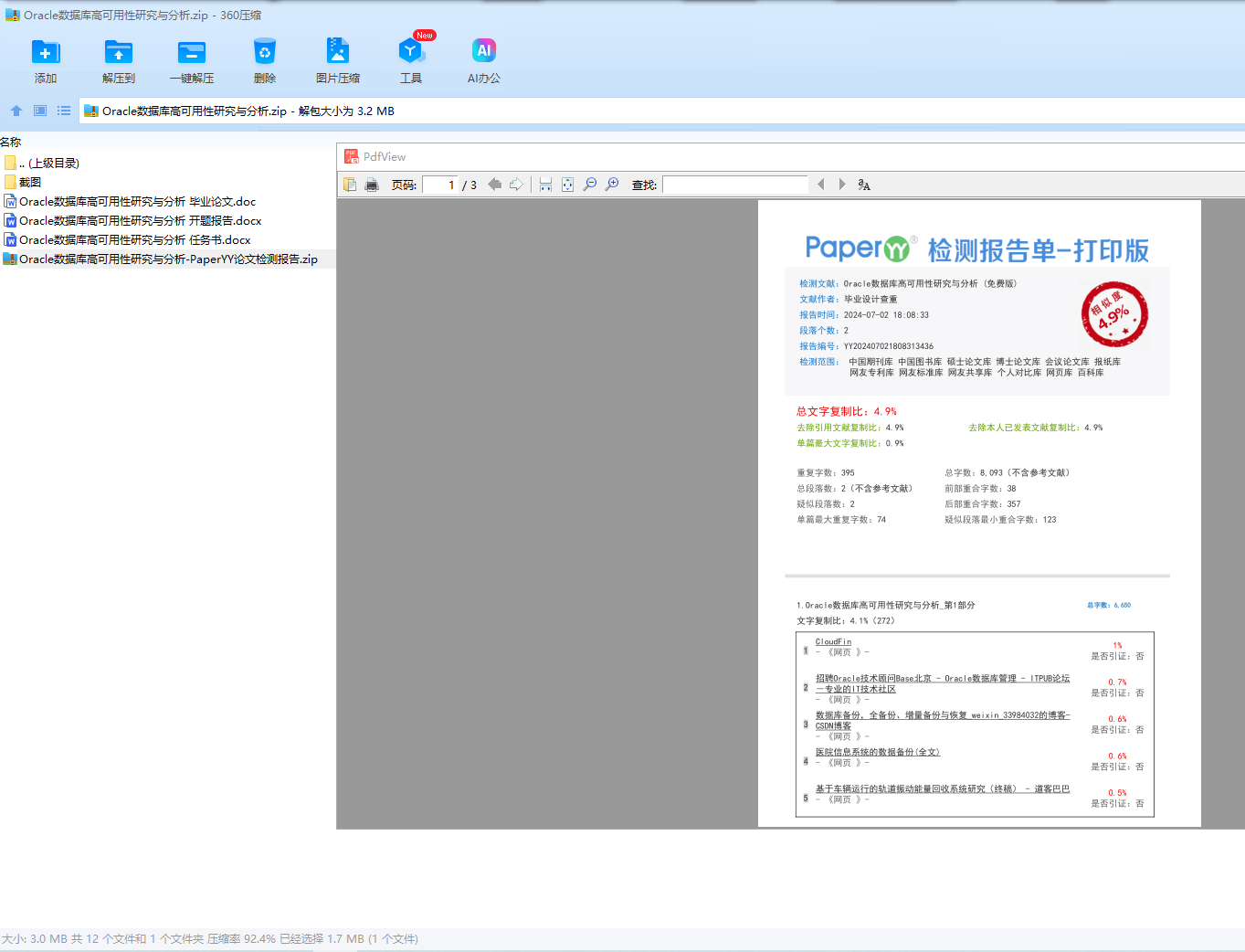Click the 一键解压 one-click extract icon
Image resolution: width=1245 pixels, height=952 pixels.
[x=192, y=52]
